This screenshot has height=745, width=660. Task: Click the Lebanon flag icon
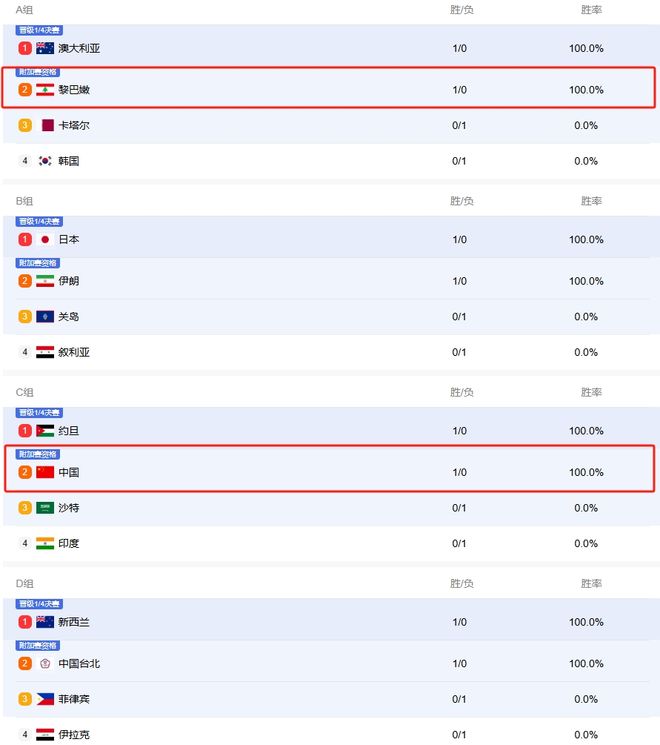[45, 90]
